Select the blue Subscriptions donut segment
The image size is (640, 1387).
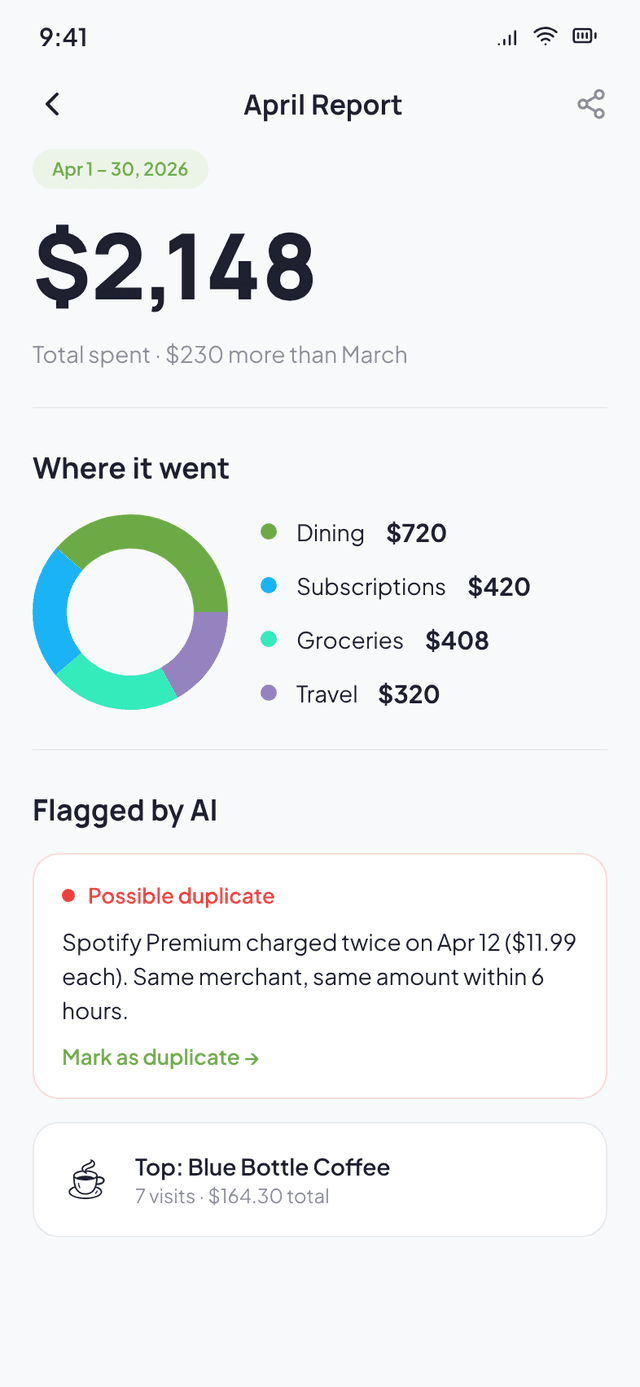coord(52,612)
